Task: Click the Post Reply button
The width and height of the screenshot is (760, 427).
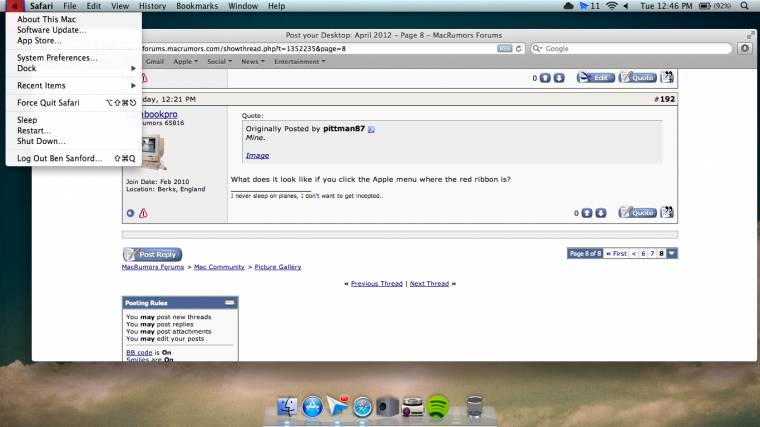Action: coord(152,254)
